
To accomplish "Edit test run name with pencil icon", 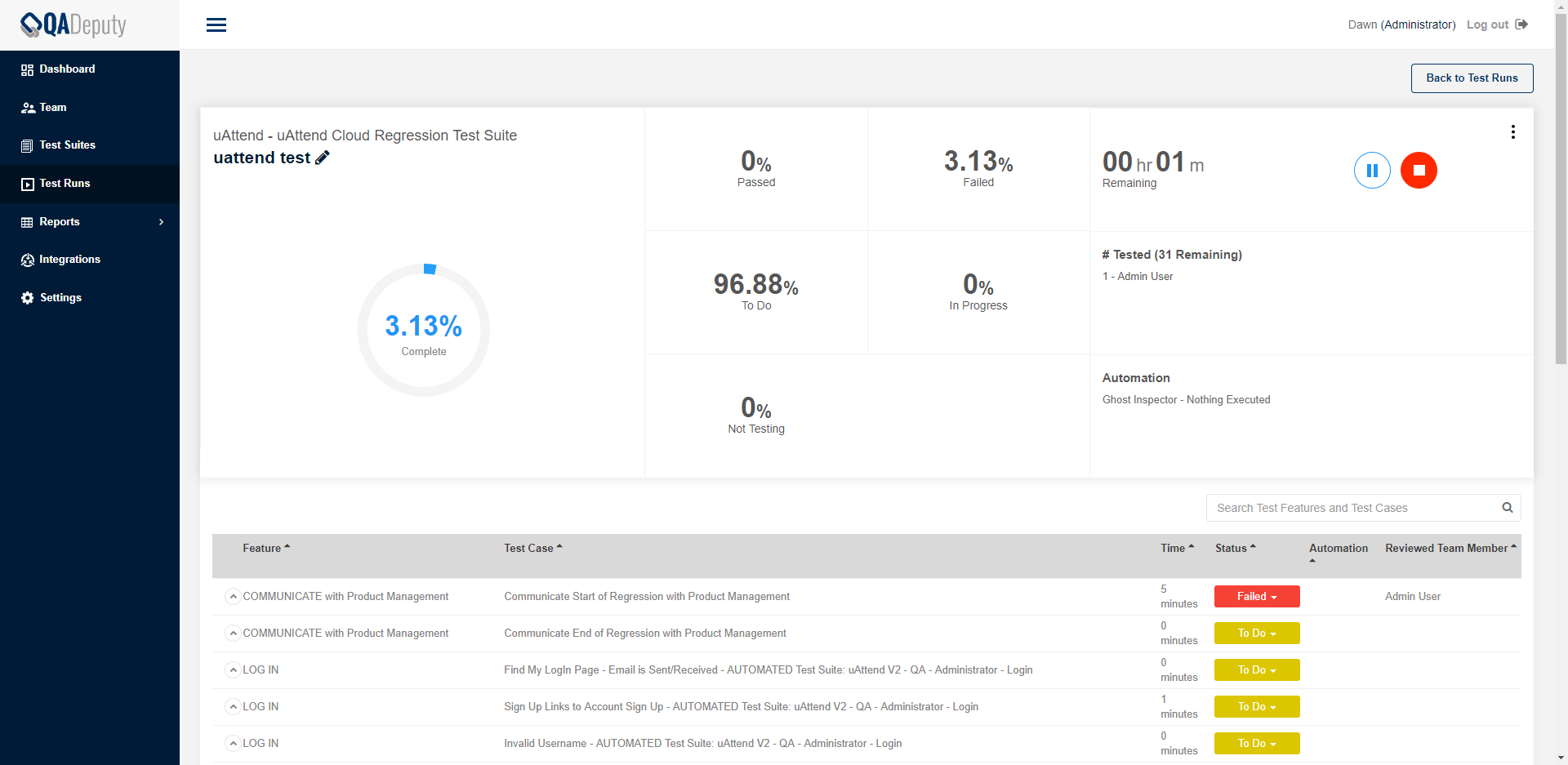I will click(x=323, y=158).
